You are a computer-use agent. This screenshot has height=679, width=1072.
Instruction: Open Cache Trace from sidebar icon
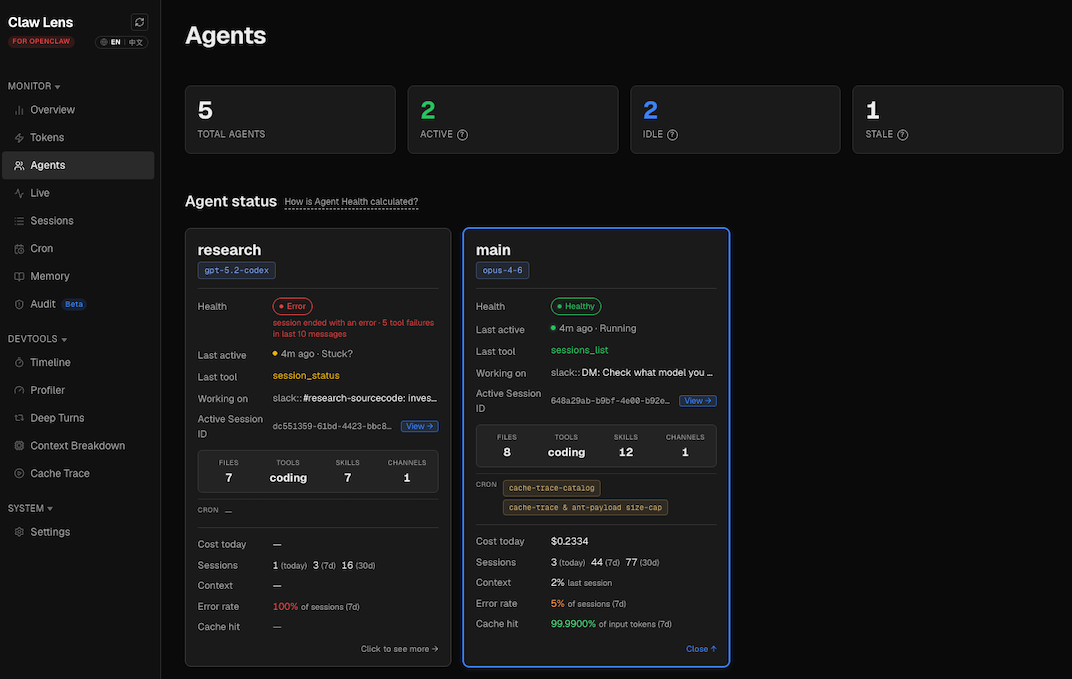click(19, 473)
